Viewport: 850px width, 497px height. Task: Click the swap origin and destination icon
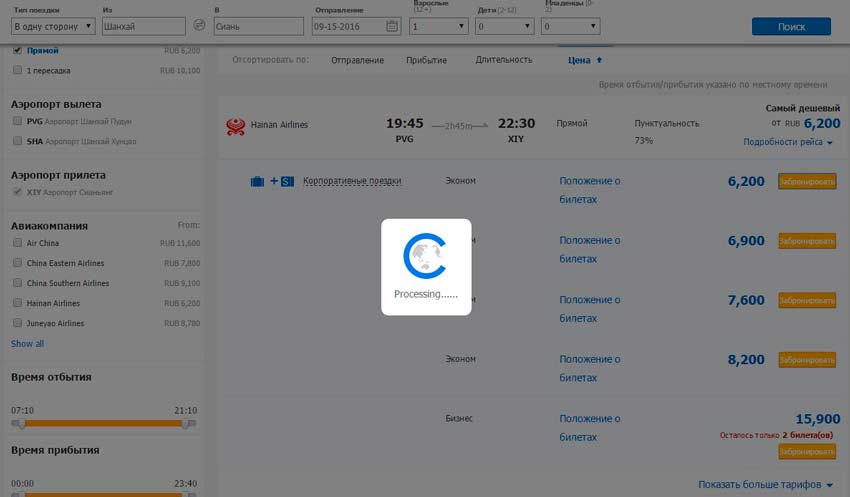point(198,26)
